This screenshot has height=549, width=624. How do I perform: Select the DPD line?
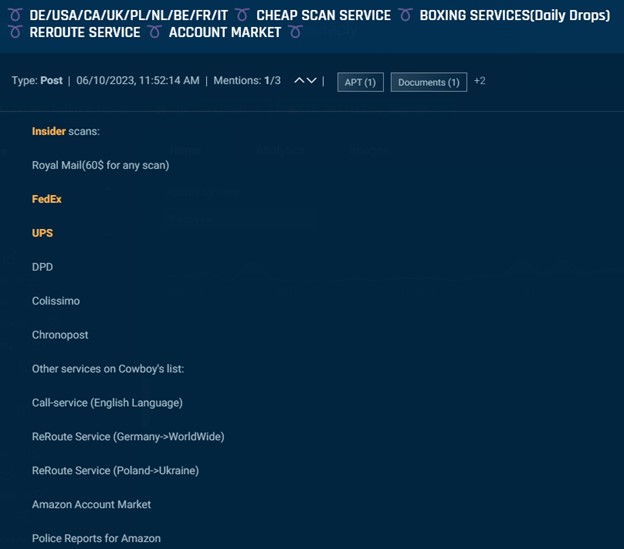(42, 267)
